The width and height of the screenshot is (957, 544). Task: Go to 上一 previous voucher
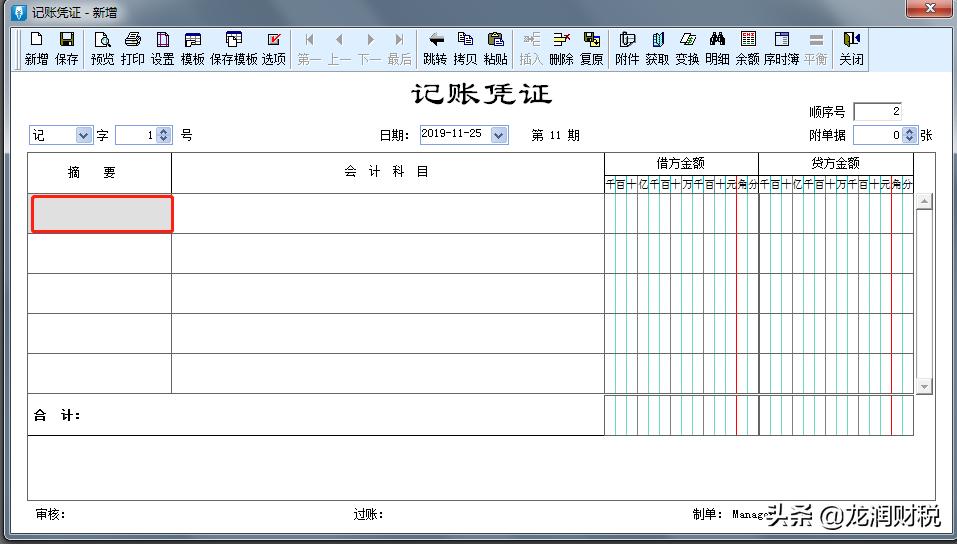tap(339, 40)
